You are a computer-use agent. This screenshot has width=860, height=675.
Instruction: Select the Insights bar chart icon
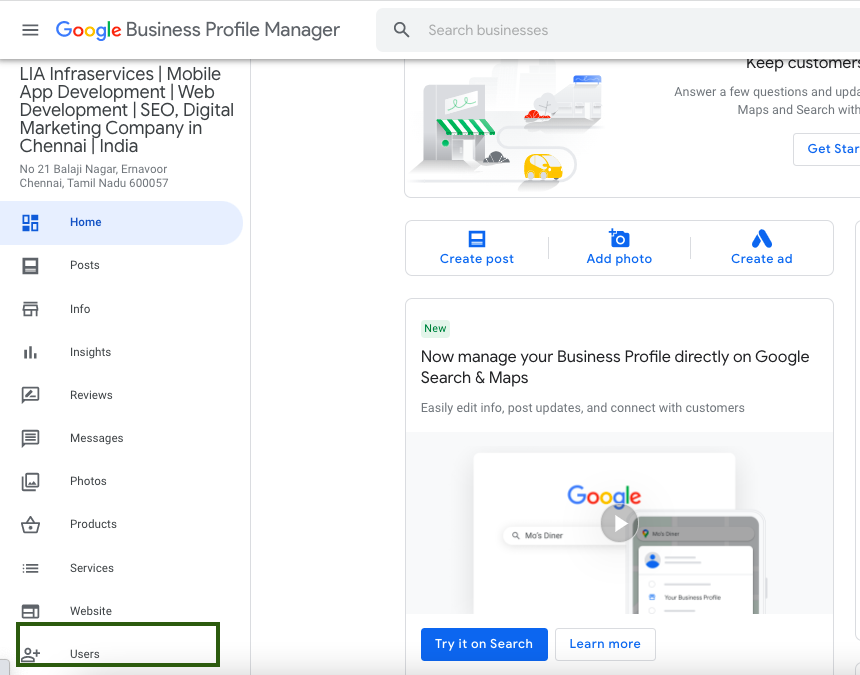(30, 352)
